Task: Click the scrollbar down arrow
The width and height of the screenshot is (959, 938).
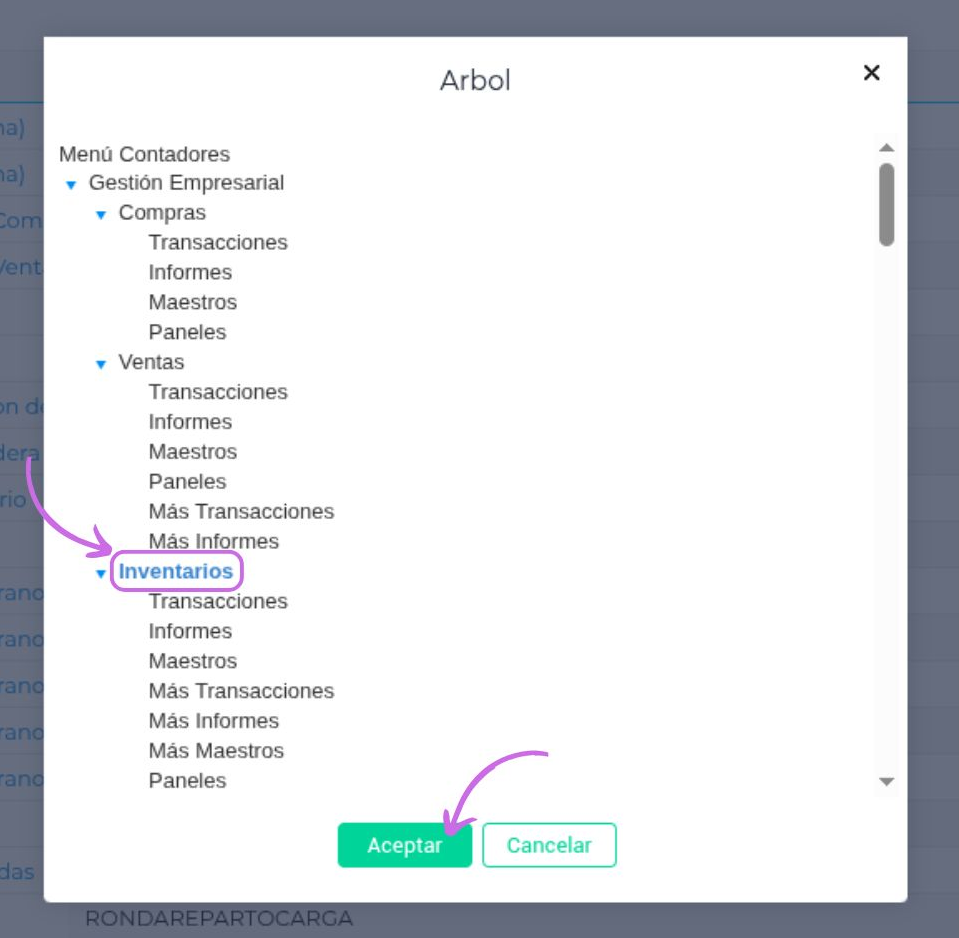Action: (886, 781)
